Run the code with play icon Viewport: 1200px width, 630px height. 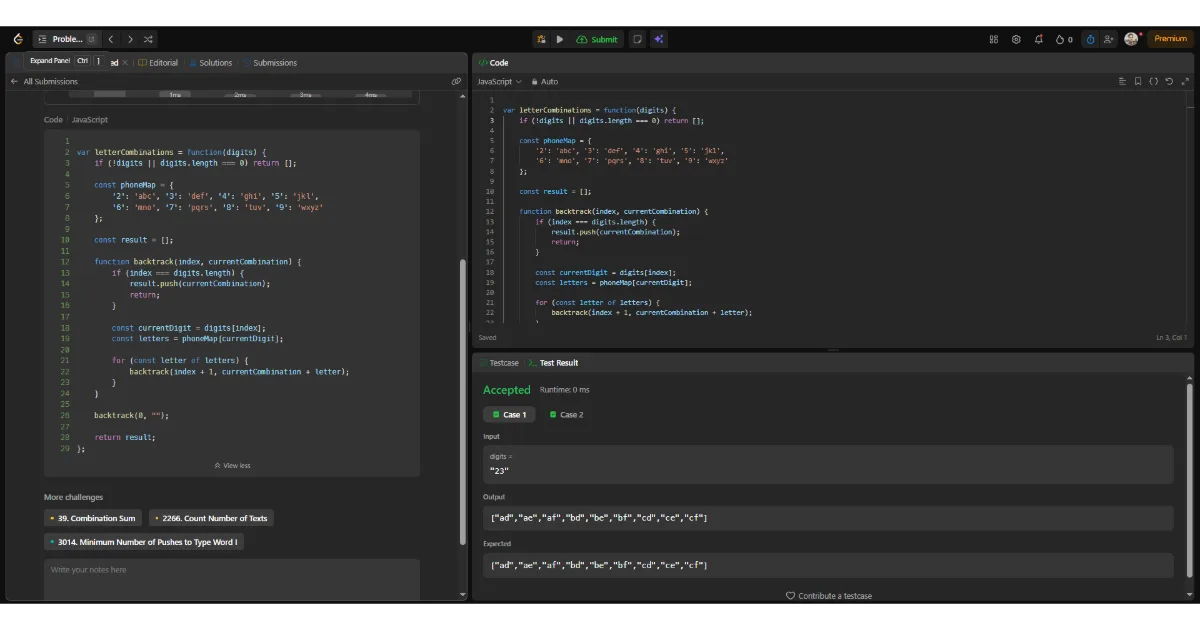click(560, 39)
